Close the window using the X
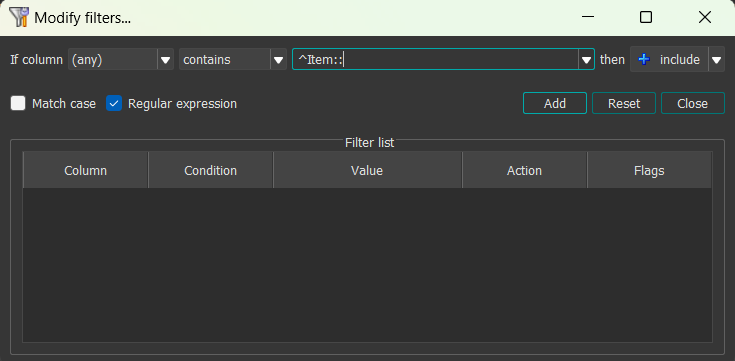This screenshot has height=361, width=735. pyautogui.click(x=705, y=17)
